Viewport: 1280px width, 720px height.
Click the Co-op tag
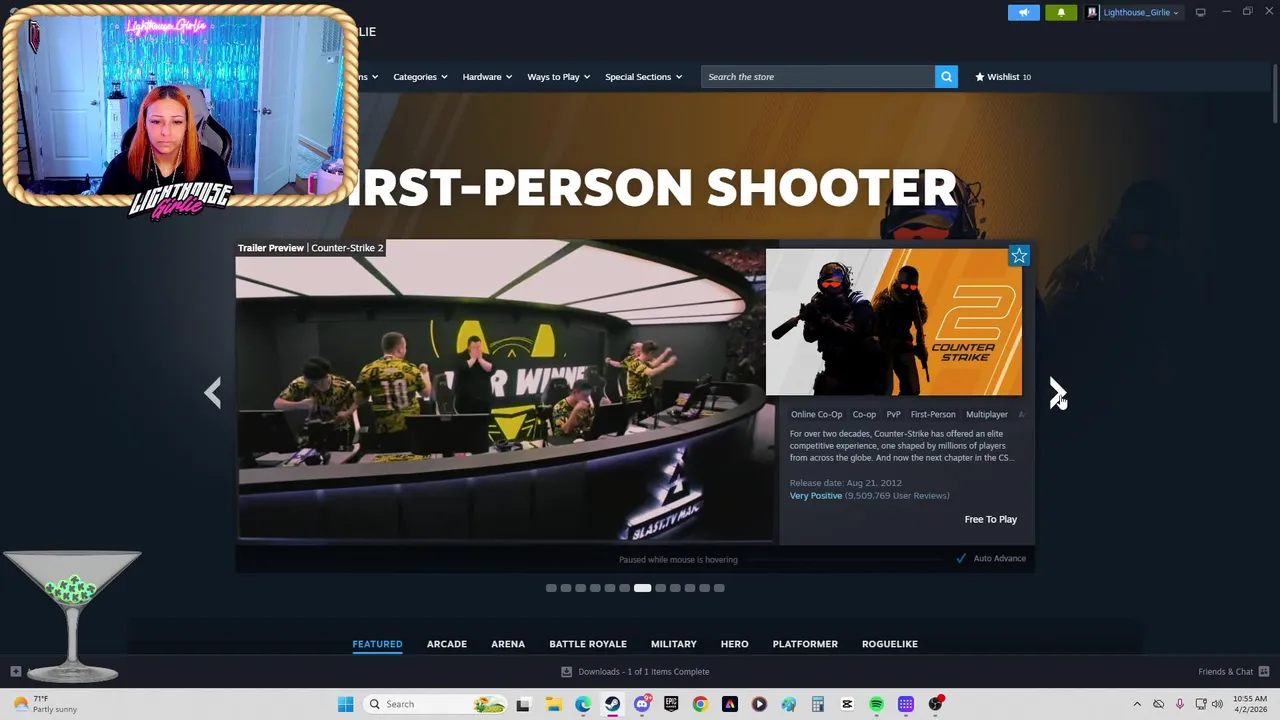[x=864, y=414]
